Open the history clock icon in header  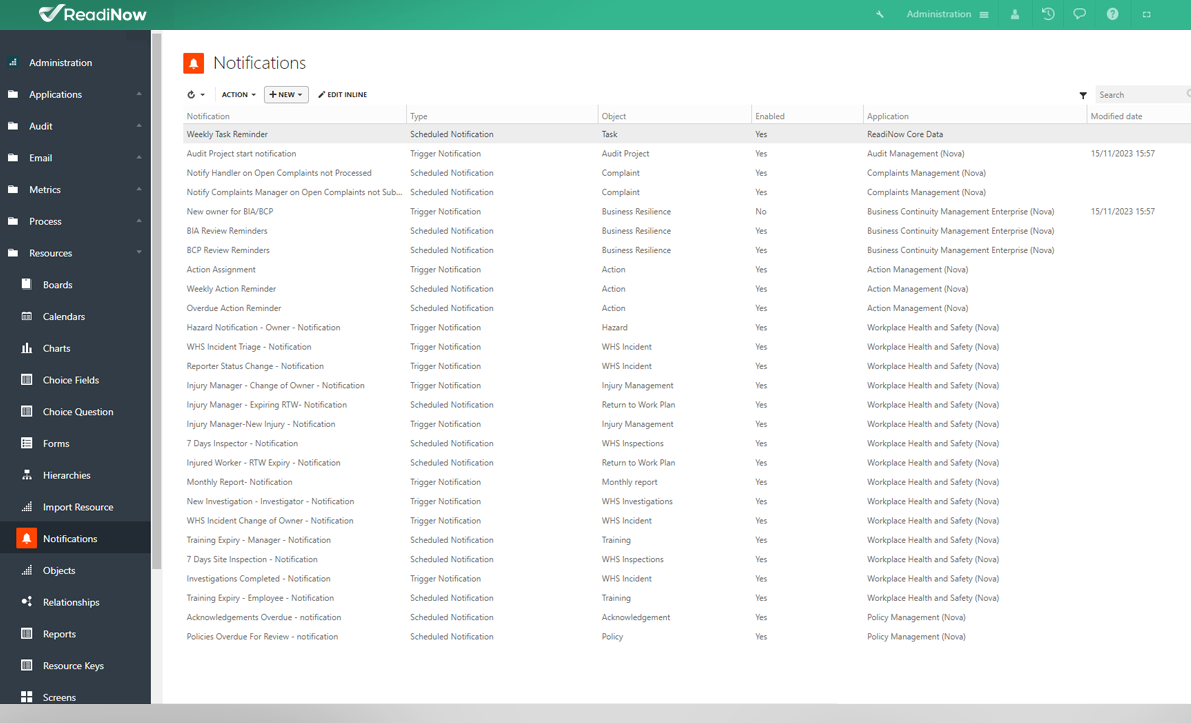1048,14
